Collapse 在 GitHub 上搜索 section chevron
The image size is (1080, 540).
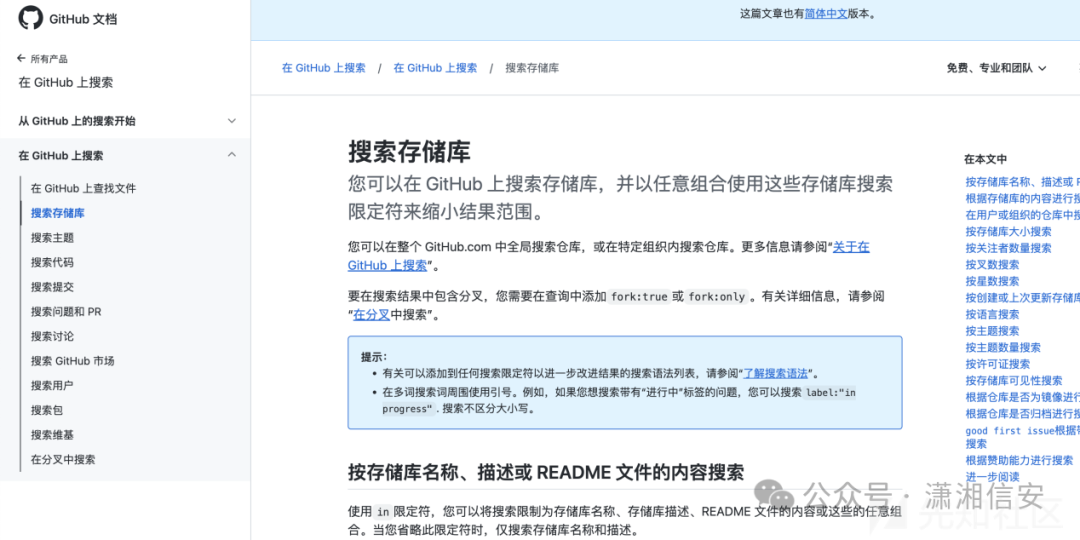[232, 155]
